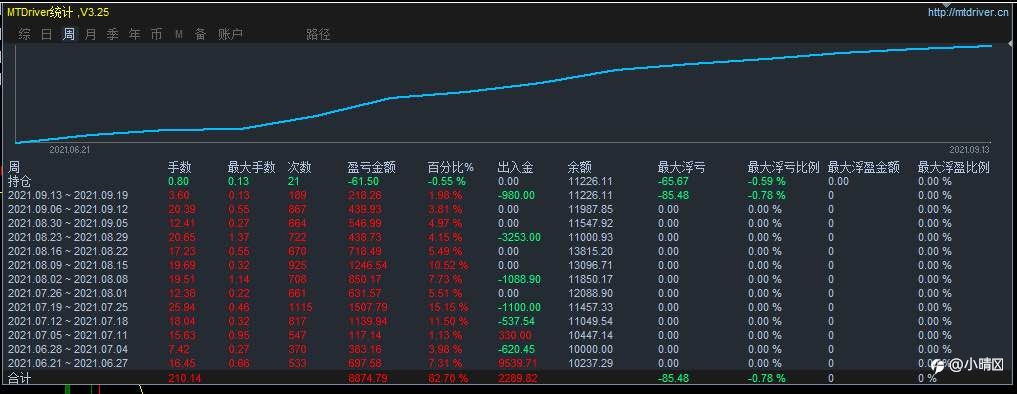Select the row 2021.08.09 ~ 2021.08.15
Image resolution: width=1017 pixels, height=394 pixels.
pyautogui.click(x=508, y=265)
